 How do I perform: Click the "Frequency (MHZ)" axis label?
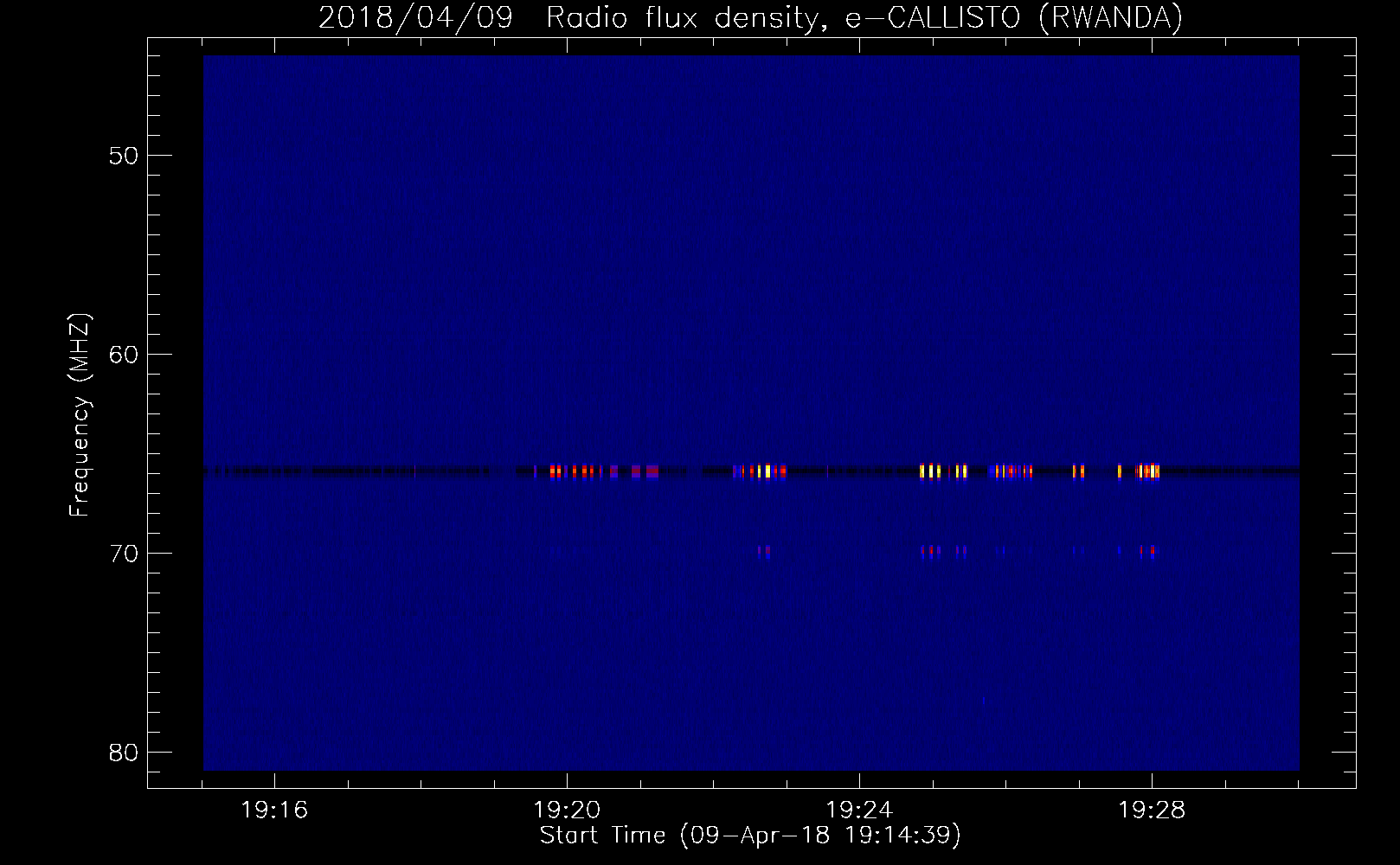click(80, 415)
